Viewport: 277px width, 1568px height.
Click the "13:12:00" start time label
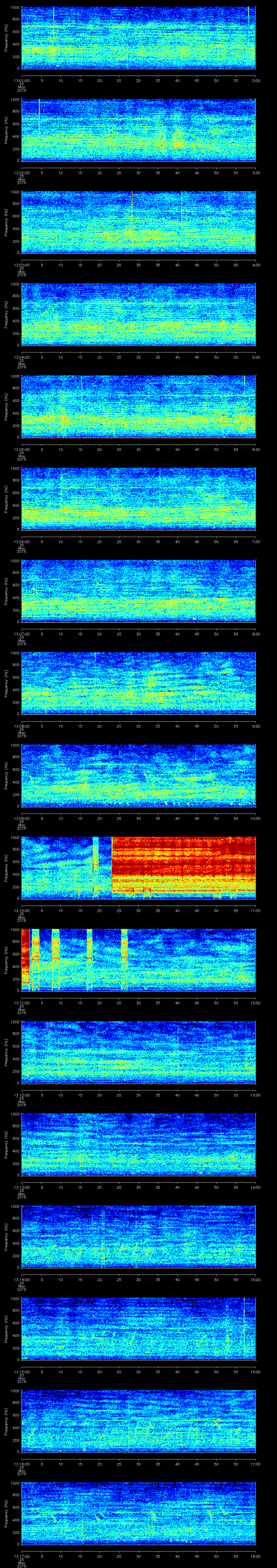(x=22, y=1095)
